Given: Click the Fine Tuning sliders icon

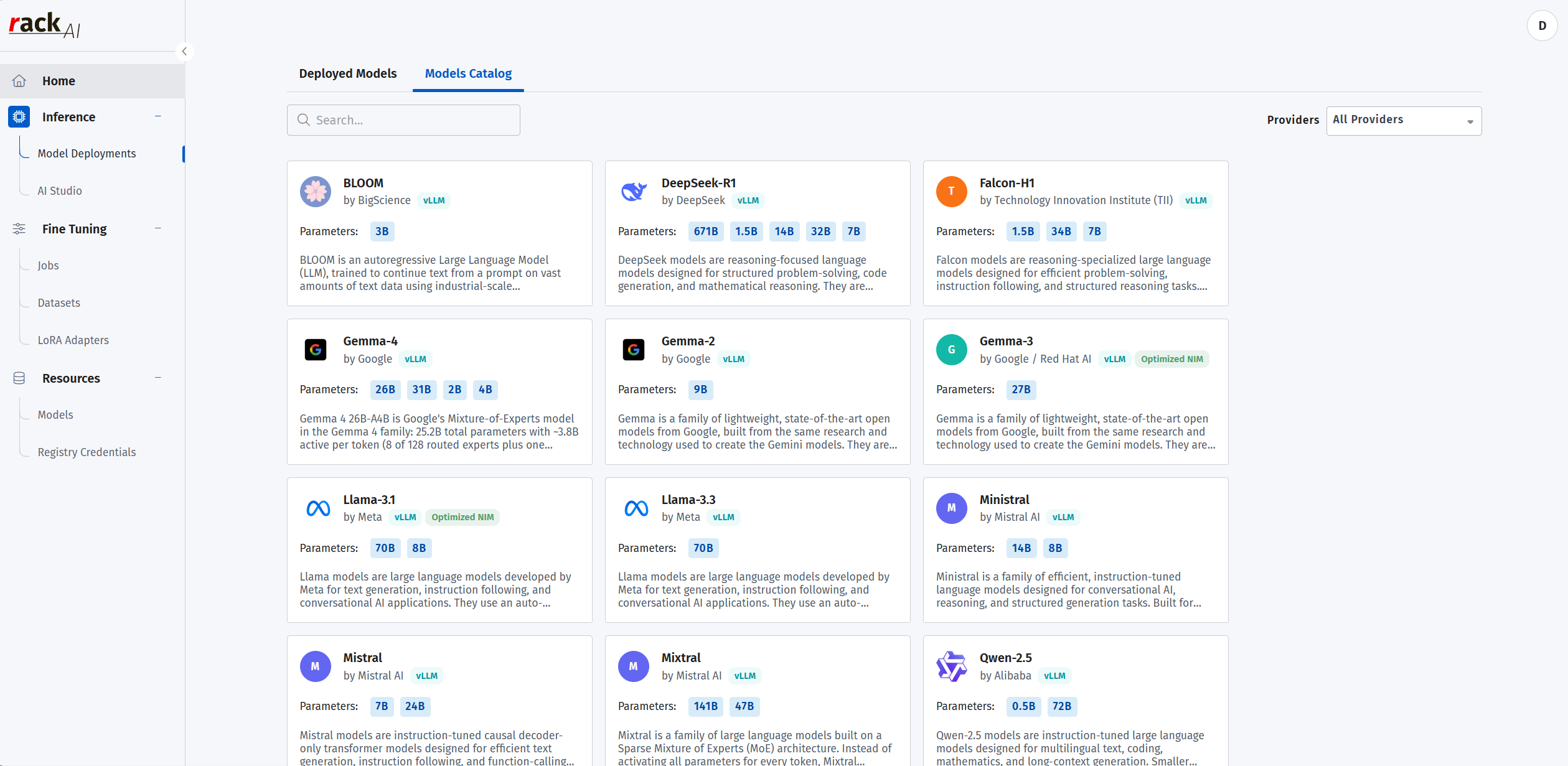Looking at the screenshot, I should tap(19, 229).
